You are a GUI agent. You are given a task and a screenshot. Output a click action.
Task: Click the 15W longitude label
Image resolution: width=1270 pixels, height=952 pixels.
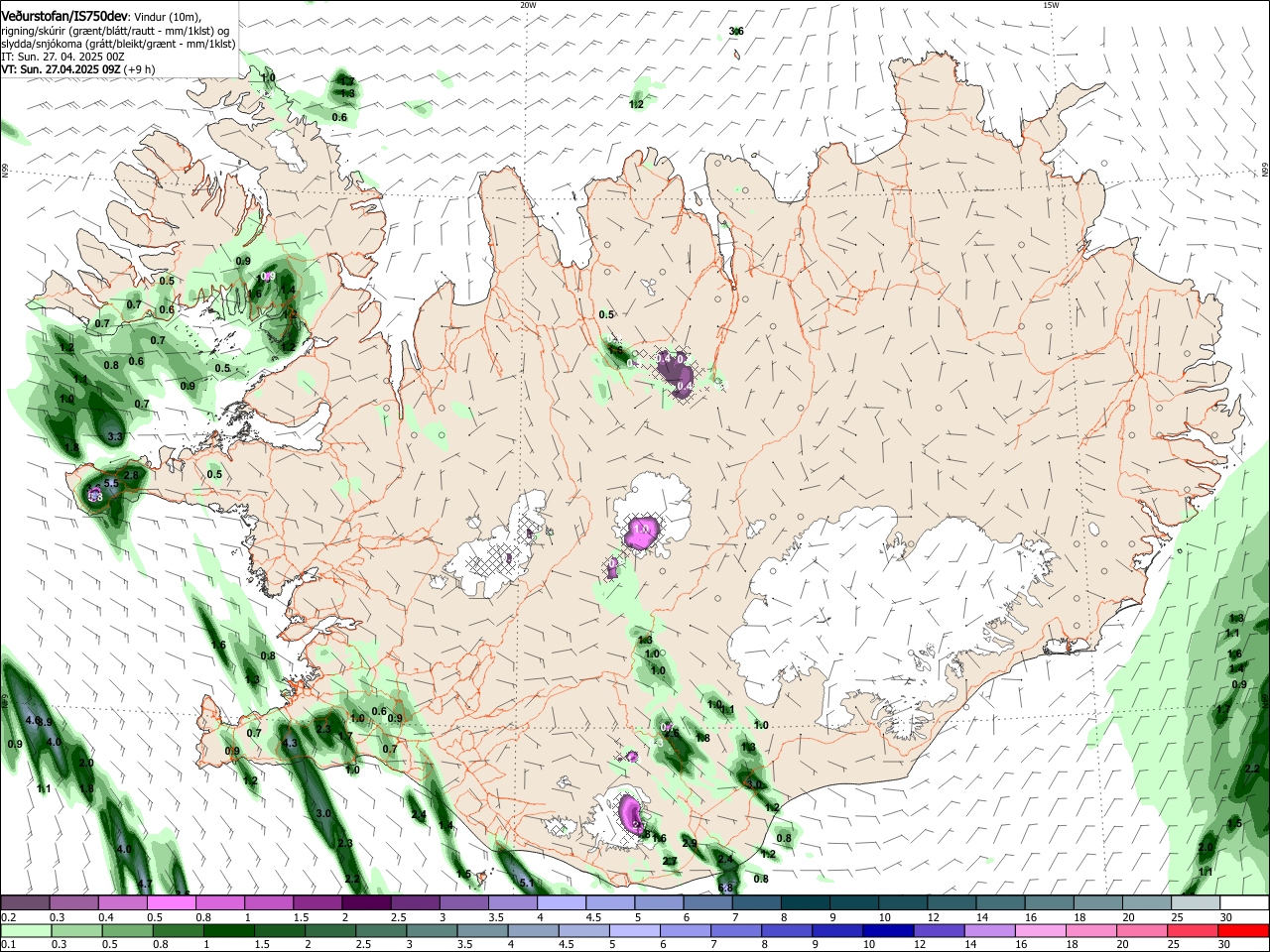pos(1051,5)
